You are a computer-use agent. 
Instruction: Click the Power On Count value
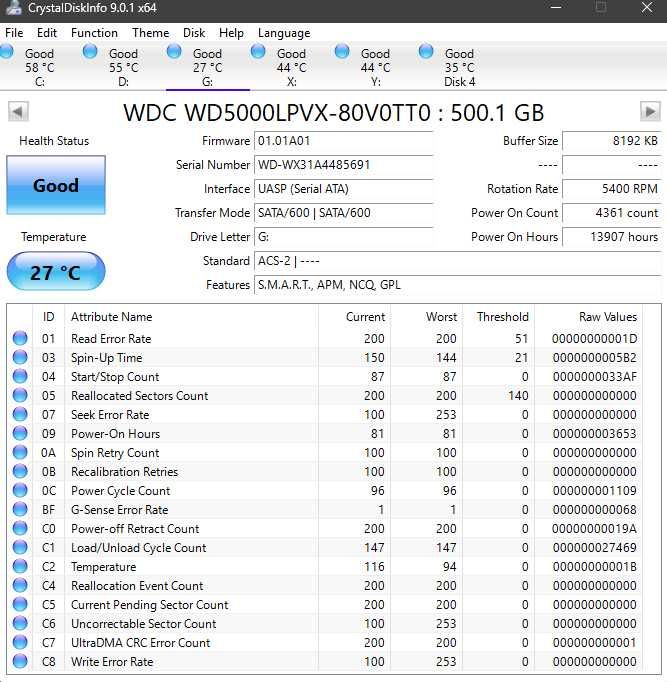pyautogui.click(x=612, y=213)
